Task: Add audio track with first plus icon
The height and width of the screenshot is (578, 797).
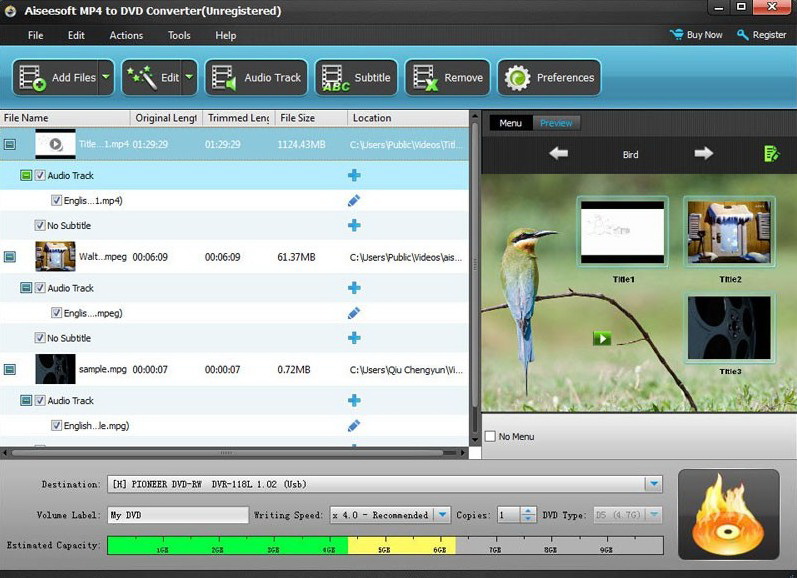Action: click(354, 175)
